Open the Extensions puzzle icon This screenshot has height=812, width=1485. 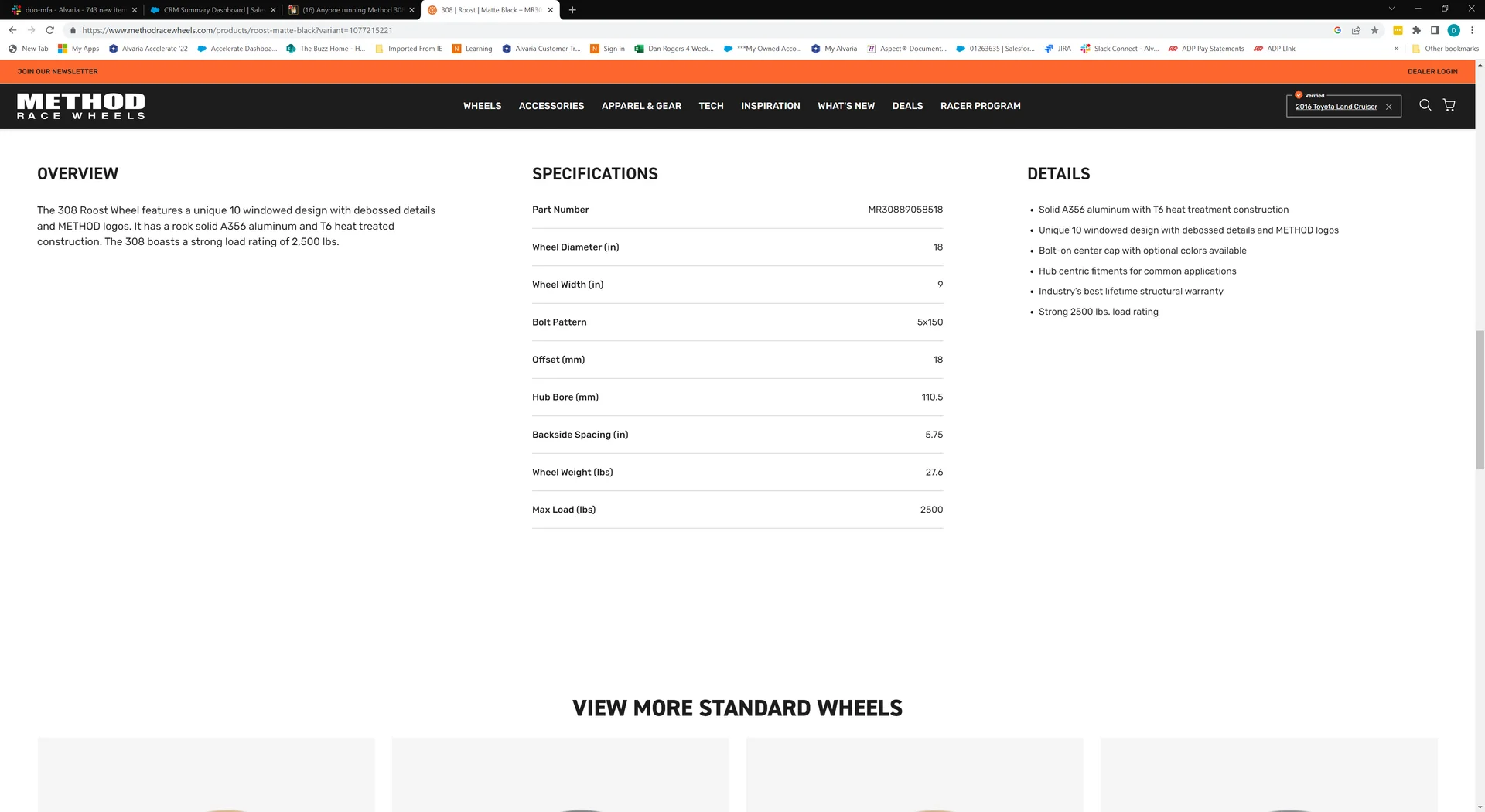pyautogui.click(x=1416, y=30)
